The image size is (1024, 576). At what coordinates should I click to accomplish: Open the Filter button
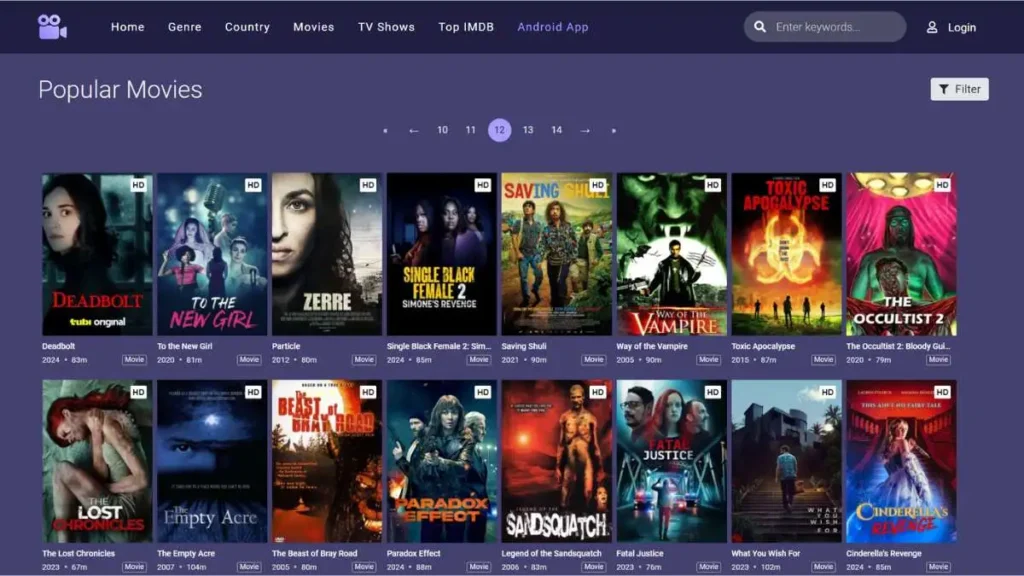click(x=959, y=89)
